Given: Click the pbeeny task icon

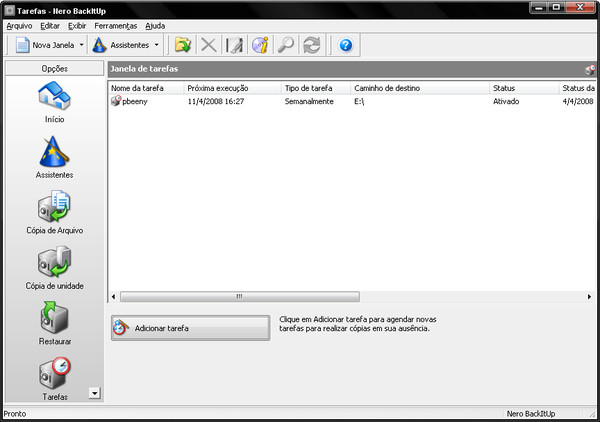Looking at the screenshot, I should click(116, 101).
